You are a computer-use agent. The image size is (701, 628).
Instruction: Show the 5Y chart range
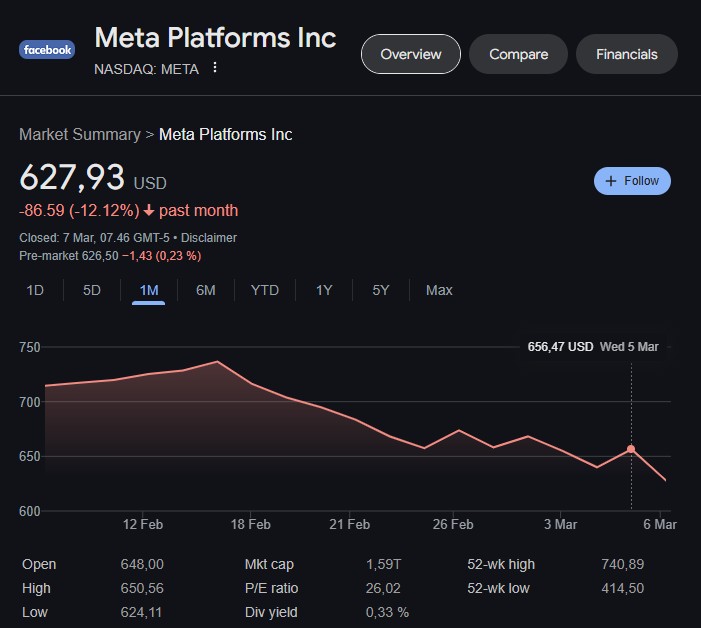[x=381, y=290]
